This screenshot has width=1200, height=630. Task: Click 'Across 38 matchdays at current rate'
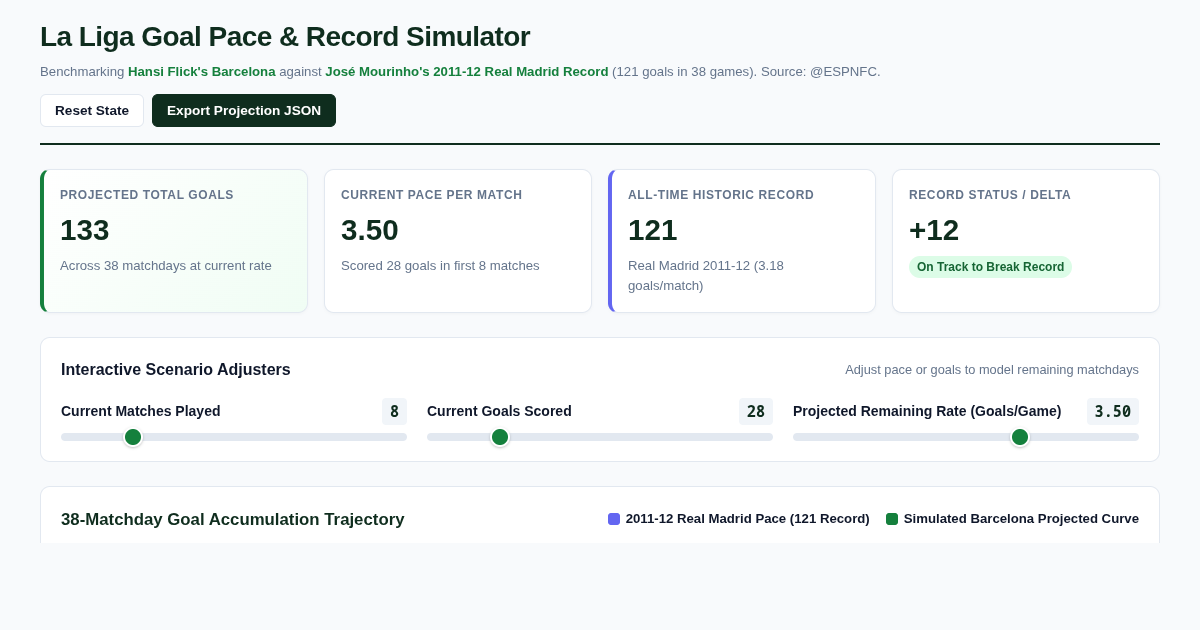[x=166, y=266]
